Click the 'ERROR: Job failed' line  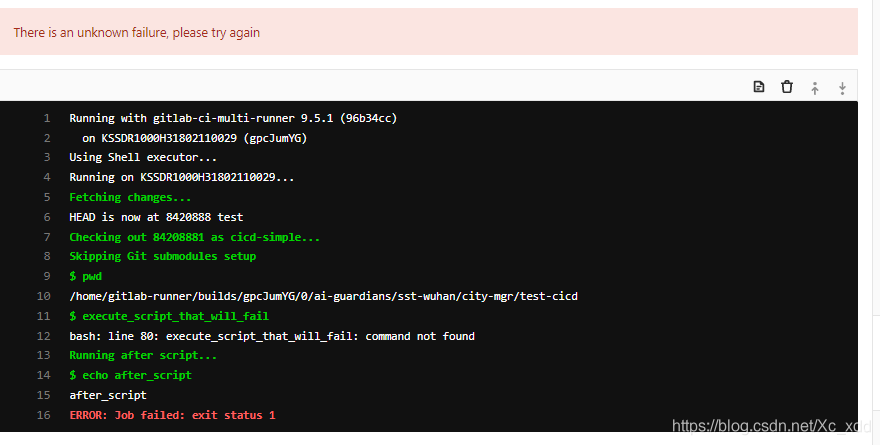172,415
